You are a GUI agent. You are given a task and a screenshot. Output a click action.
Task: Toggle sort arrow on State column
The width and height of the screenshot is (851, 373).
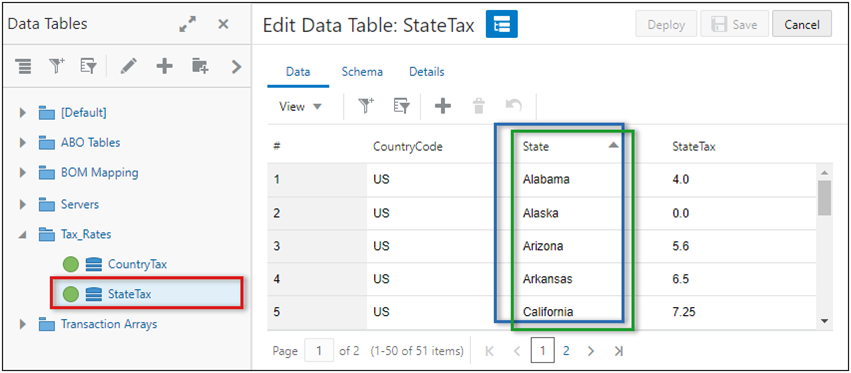click(613, 146)
